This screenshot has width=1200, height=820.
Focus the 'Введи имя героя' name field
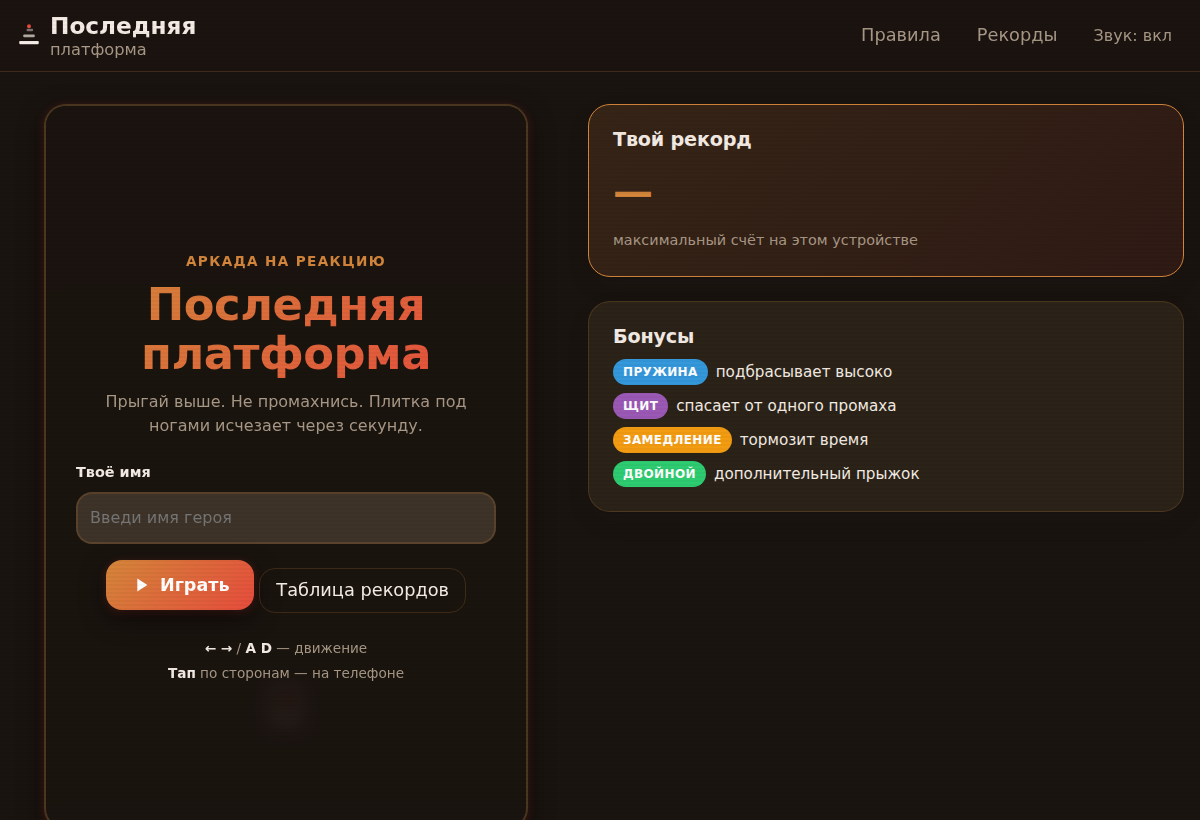tap(286, 518)
